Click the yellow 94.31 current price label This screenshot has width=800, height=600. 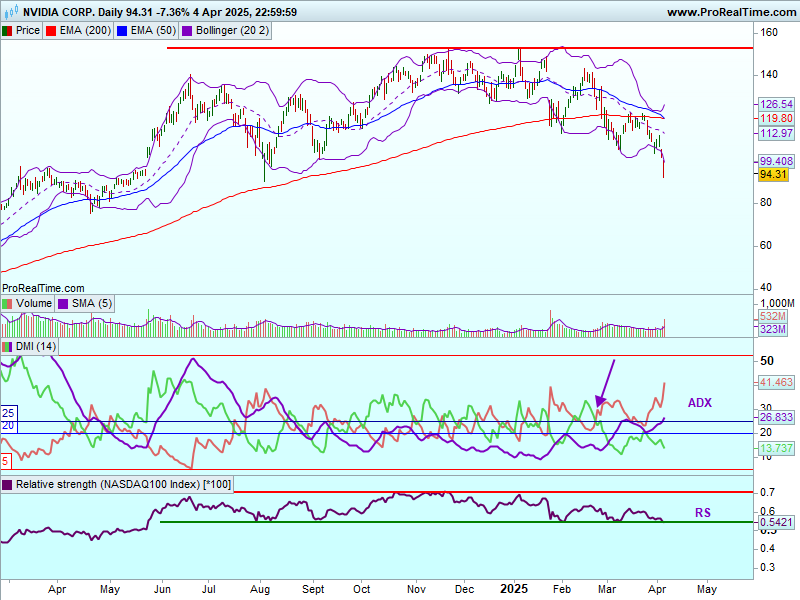click(x=773, y=174)
